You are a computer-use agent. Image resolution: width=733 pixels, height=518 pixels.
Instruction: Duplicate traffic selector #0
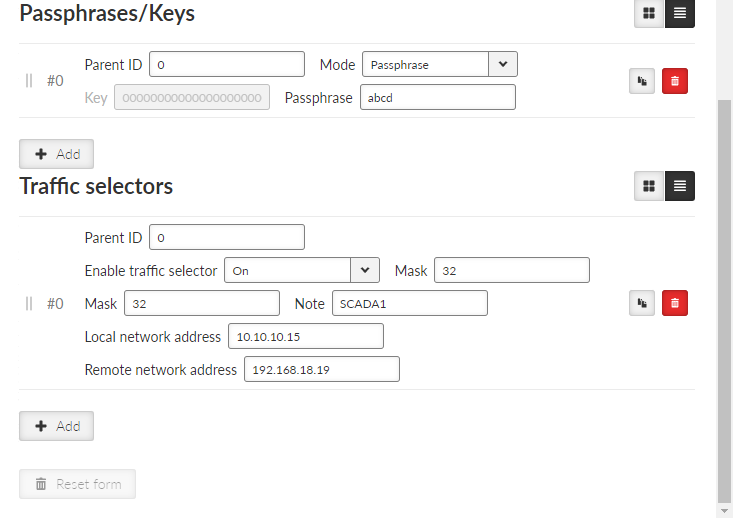(x=642, y=303)
